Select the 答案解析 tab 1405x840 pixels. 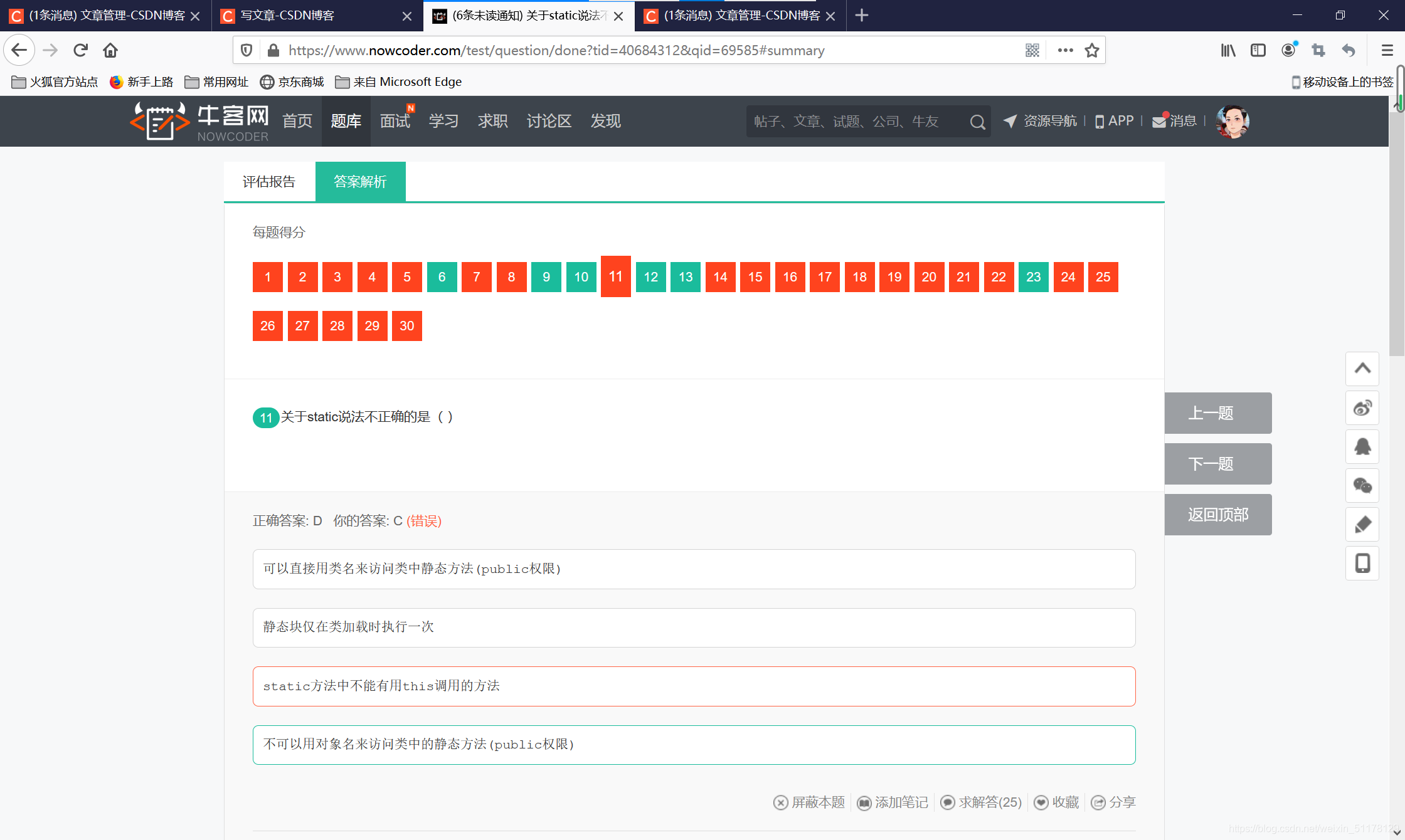[360, 182]
